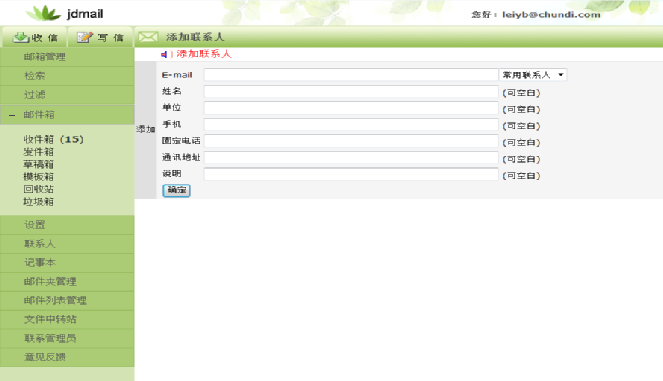Viewport: 663px width, 381px height.
Task: Click the inbox download icon beside 收信
Action: coord(21,37)
